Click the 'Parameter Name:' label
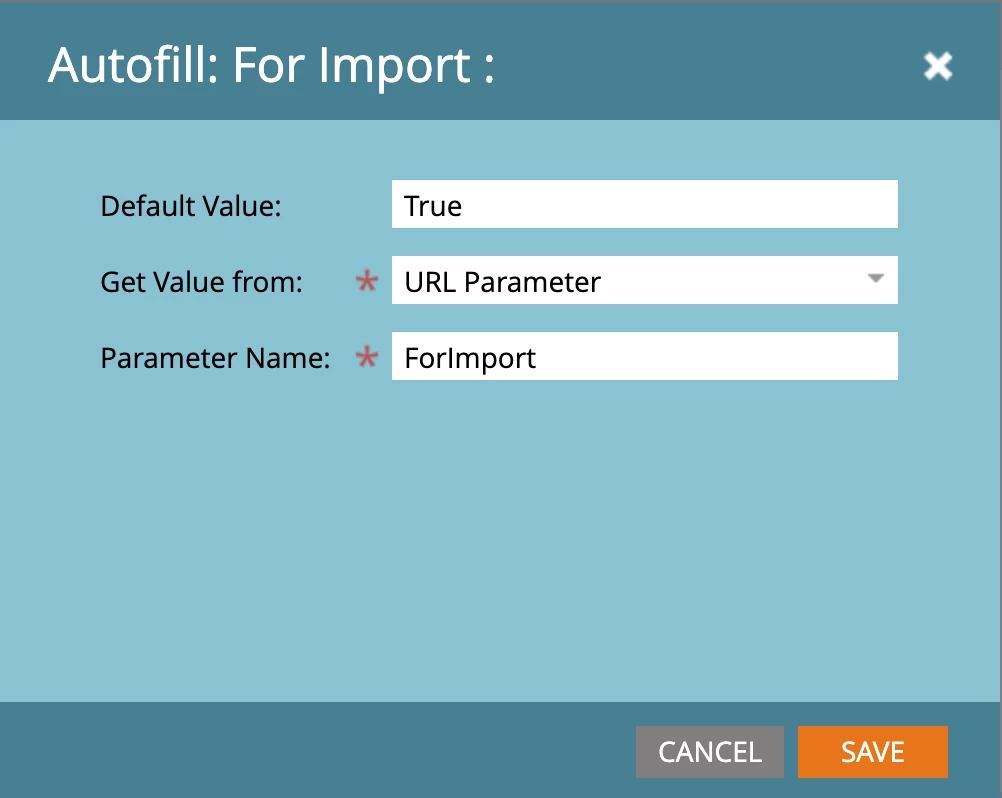This screenshot has width=1002, height=798. 215,358
